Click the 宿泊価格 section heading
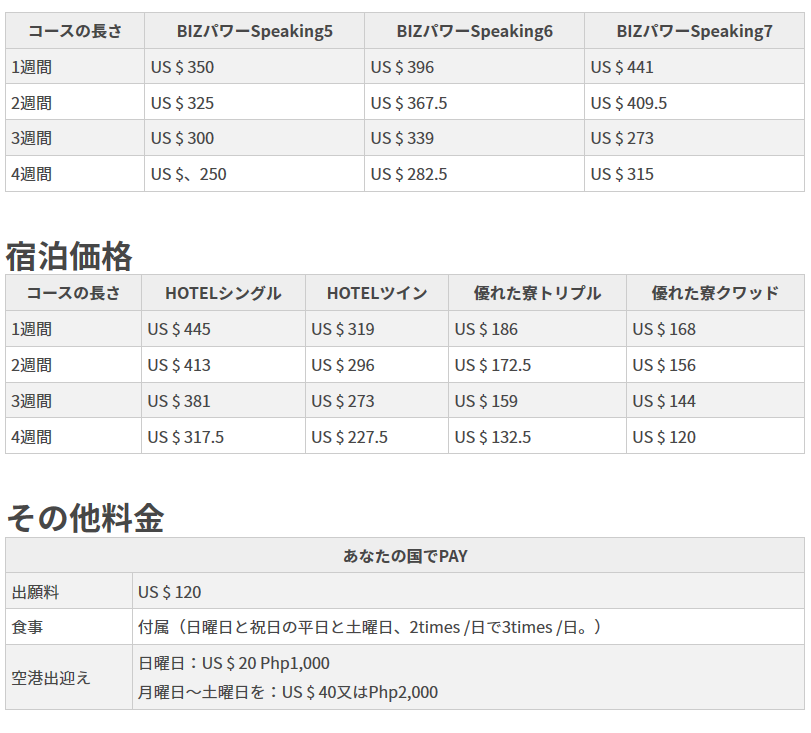Image resolution: width=811 pixels, height=733 pixels. pos(69,256)
